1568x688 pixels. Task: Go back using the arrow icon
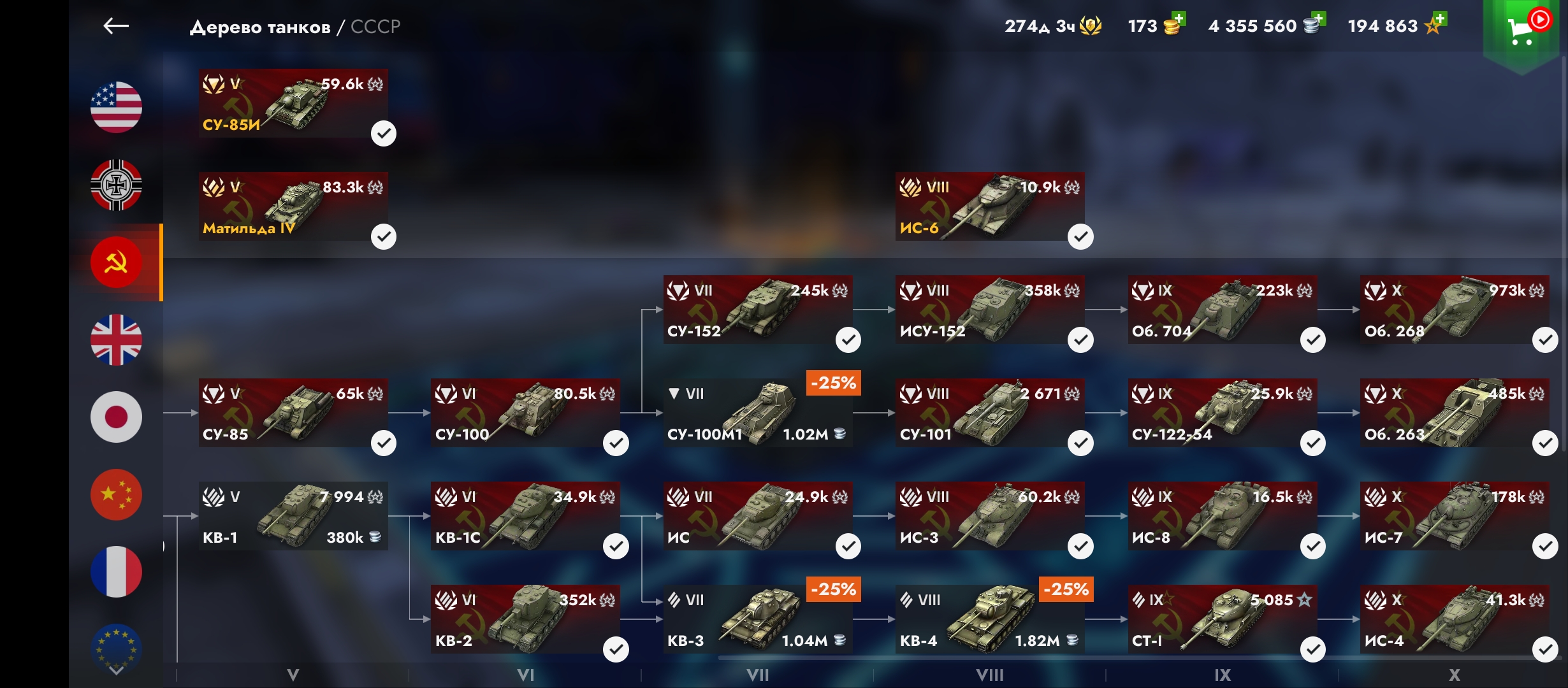(116, 26)
